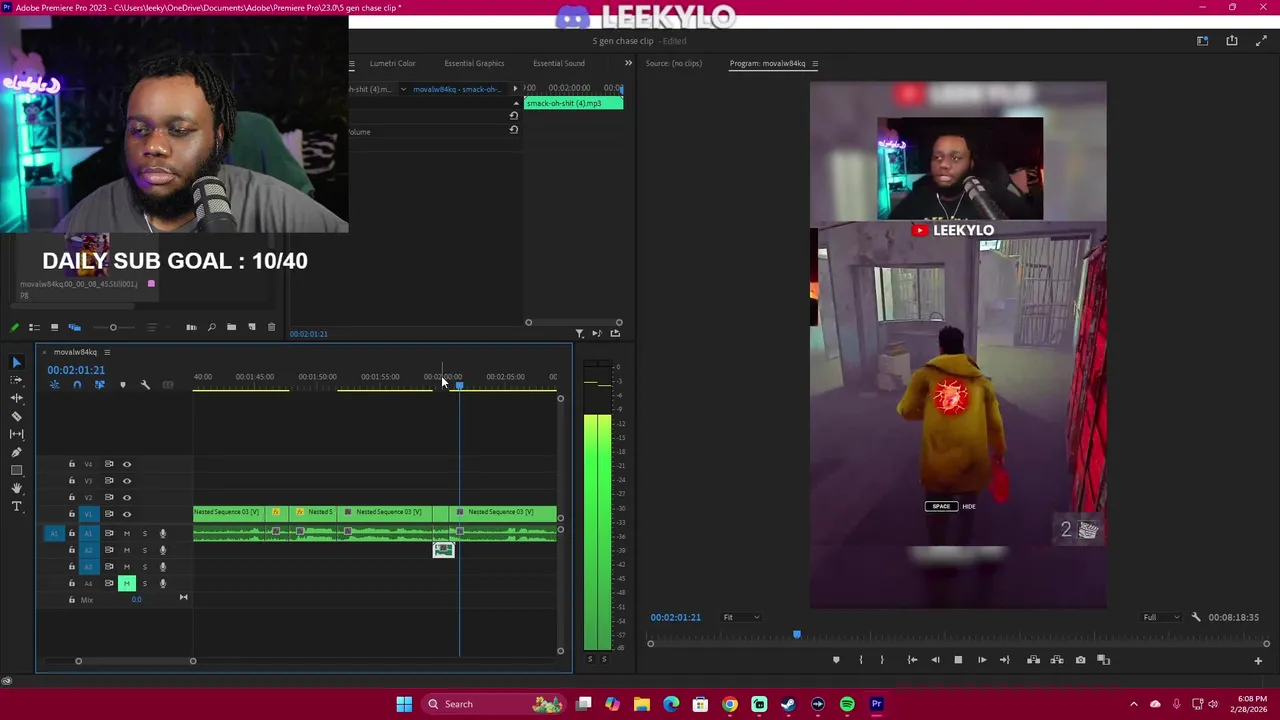Viewport: 1280px width, 720px height.
Task: Select the Selection tool arrow
Action: pos(17,362)
